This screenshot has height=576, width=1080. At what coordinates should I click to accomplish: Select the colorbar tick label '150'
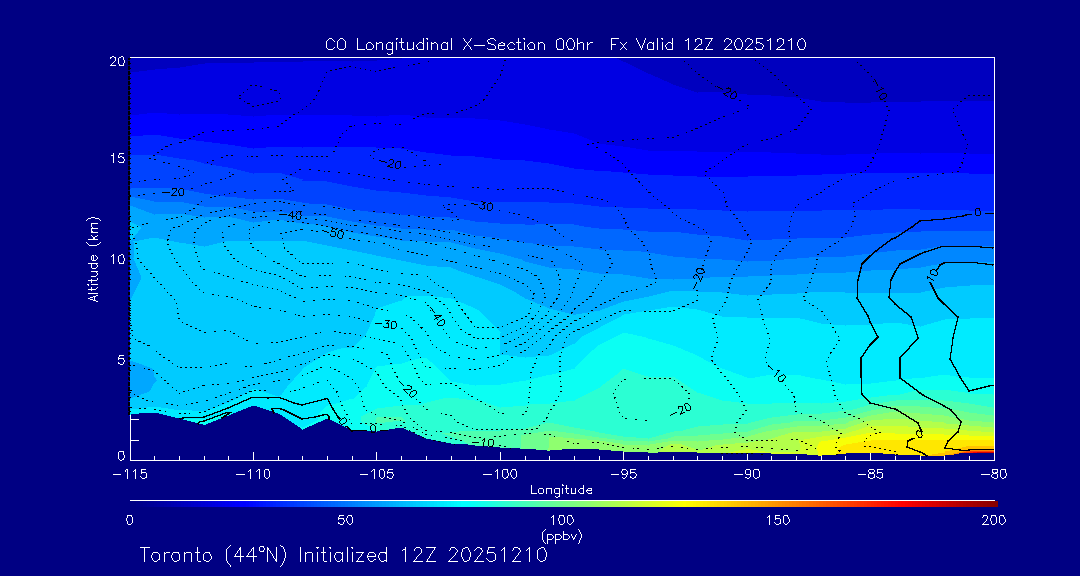[x=777, y=520]
